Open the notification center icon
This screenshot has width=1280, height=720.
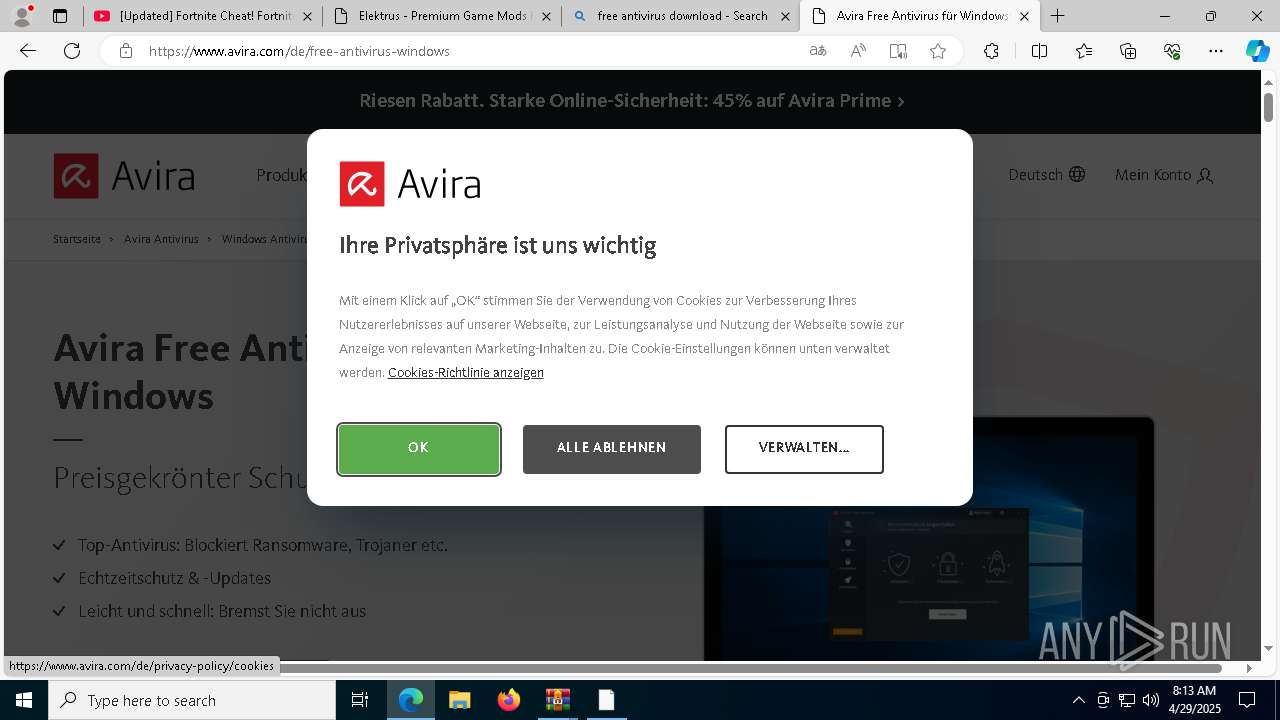pyautogui.click(x=1247, y=700)
